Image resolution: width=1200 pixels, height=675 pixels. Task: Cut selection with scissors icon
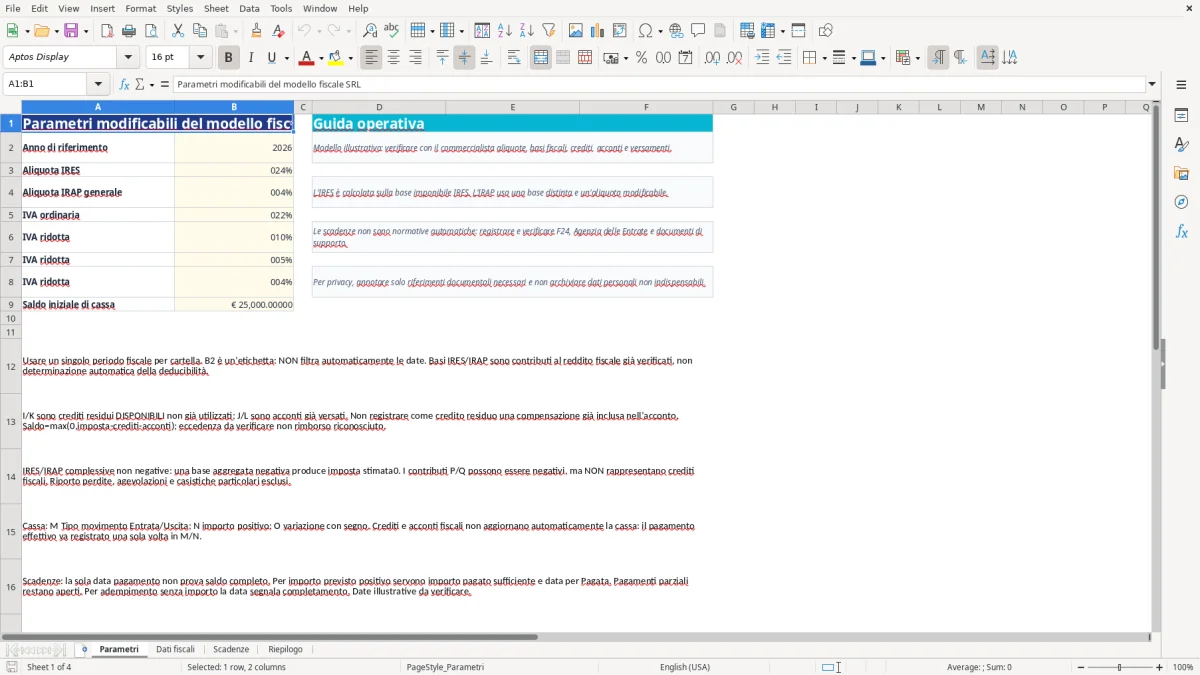178,30
